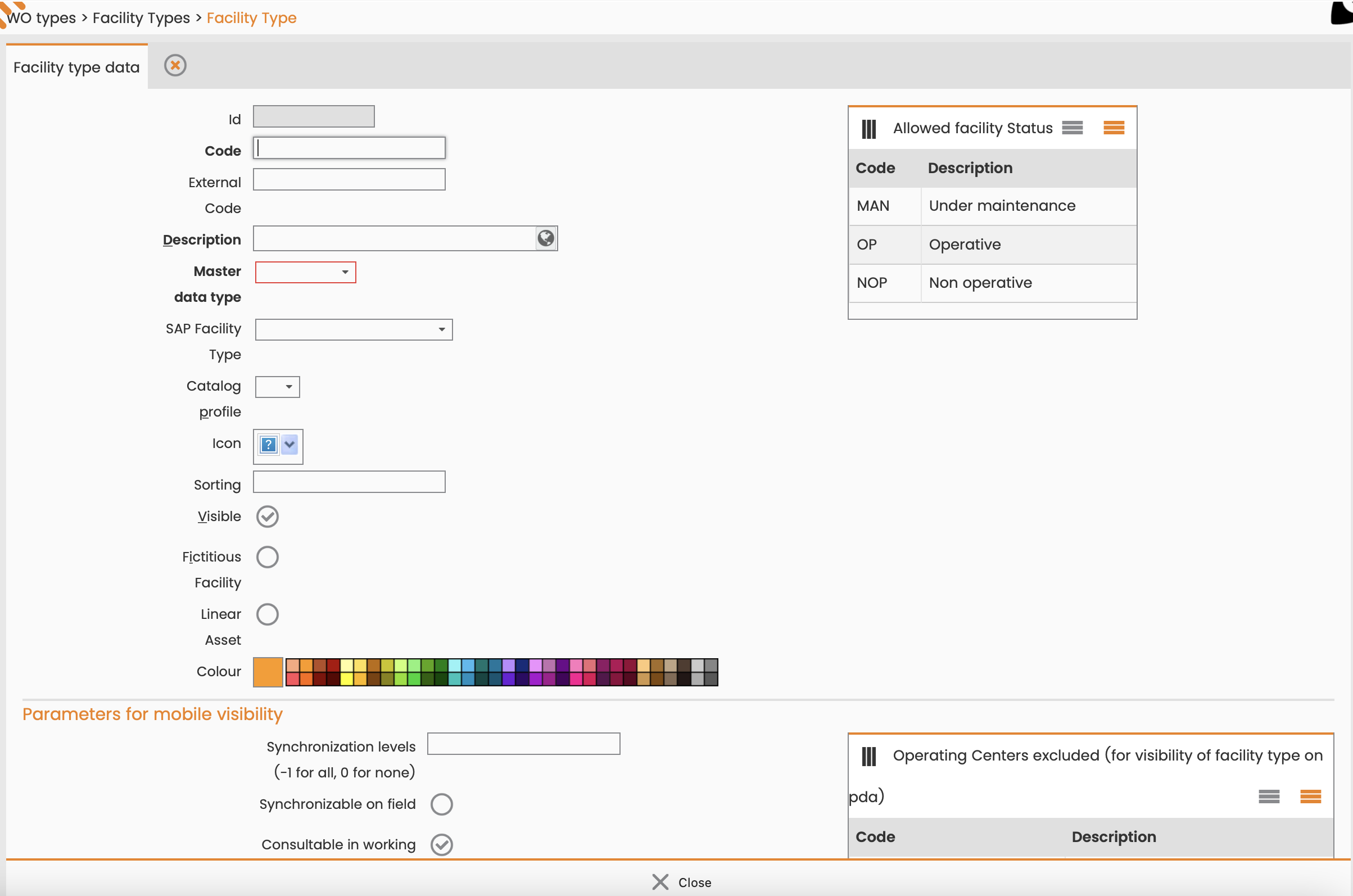Open the SAP Facility Type dropdown
The width and height of the screenshot is (1353, 896).
pyautogui.click(x=354, y=330)
